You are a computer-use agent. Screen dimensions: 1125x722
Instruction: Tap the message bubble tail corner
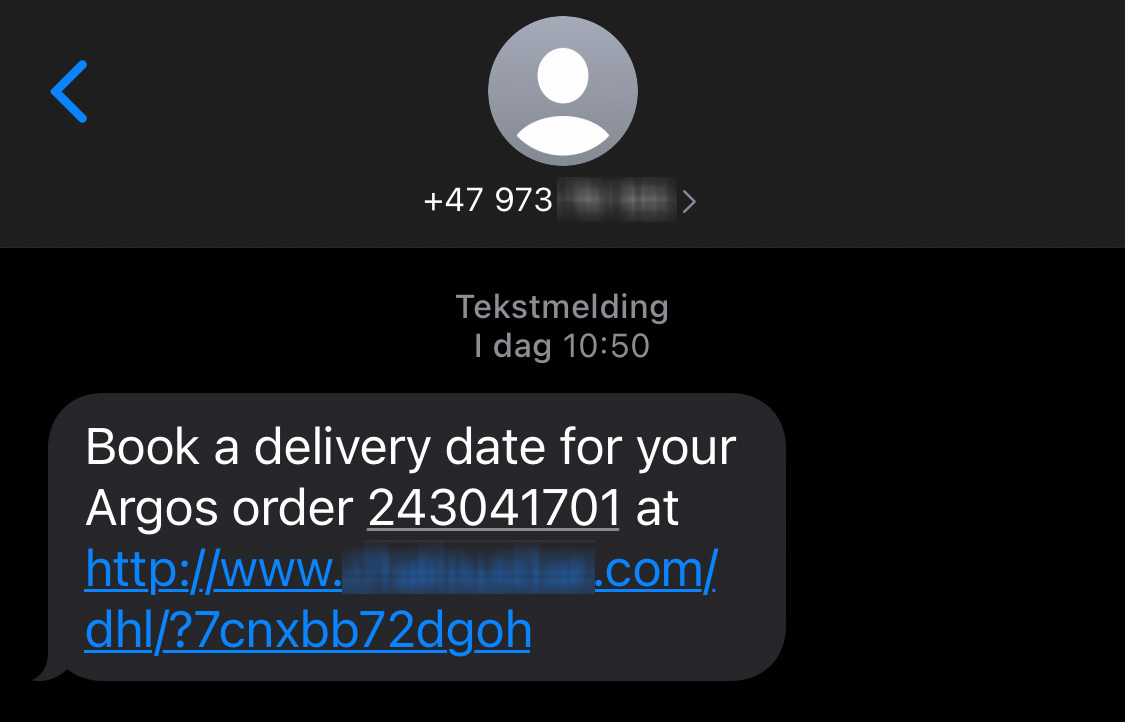pyautogui.click(x=50, y=670)
